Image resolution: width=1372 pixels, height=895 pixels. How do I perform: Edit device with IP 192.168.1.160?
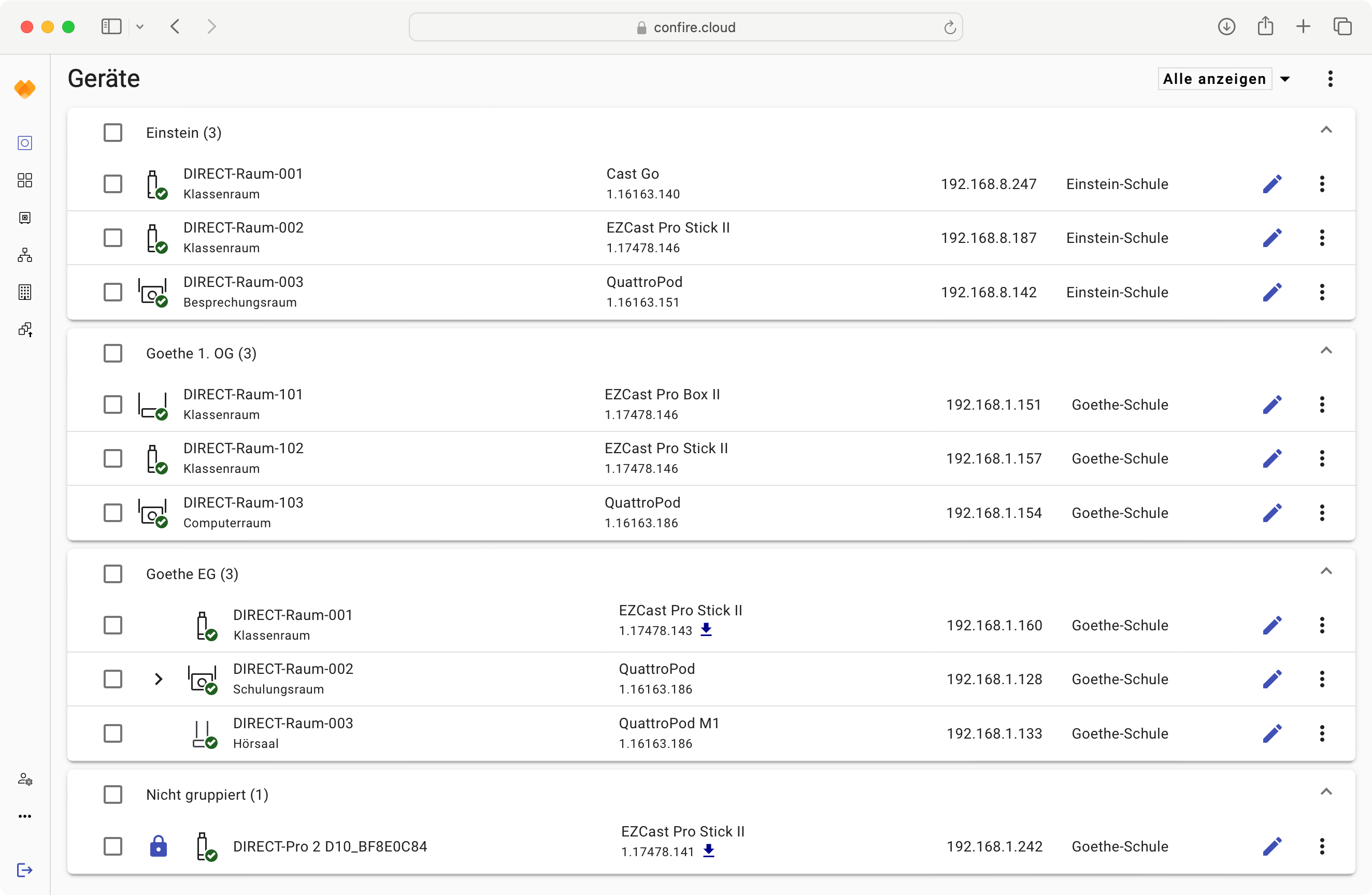pyautogui.click(x=1271, y=625)
